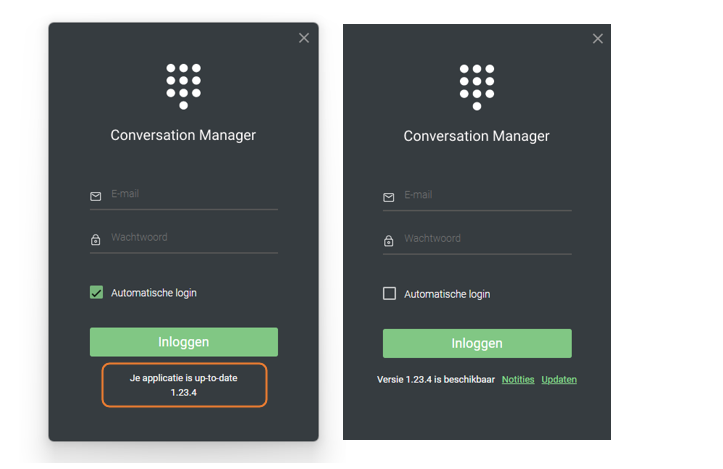The image size is (723, 469).
Task: Focus the E-mail field in left window
Action: pyautogui.click(x=192, y=194)
